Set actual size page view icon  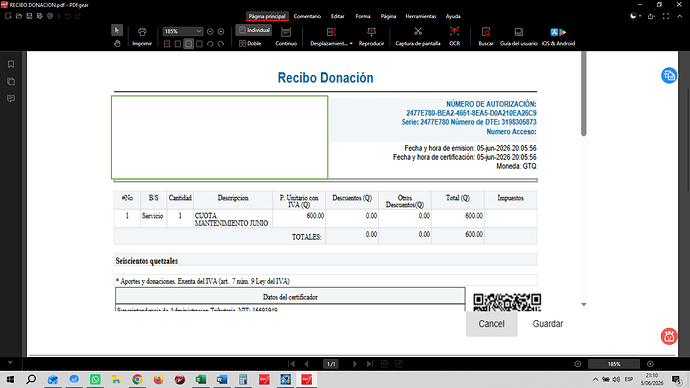(167, 44)
